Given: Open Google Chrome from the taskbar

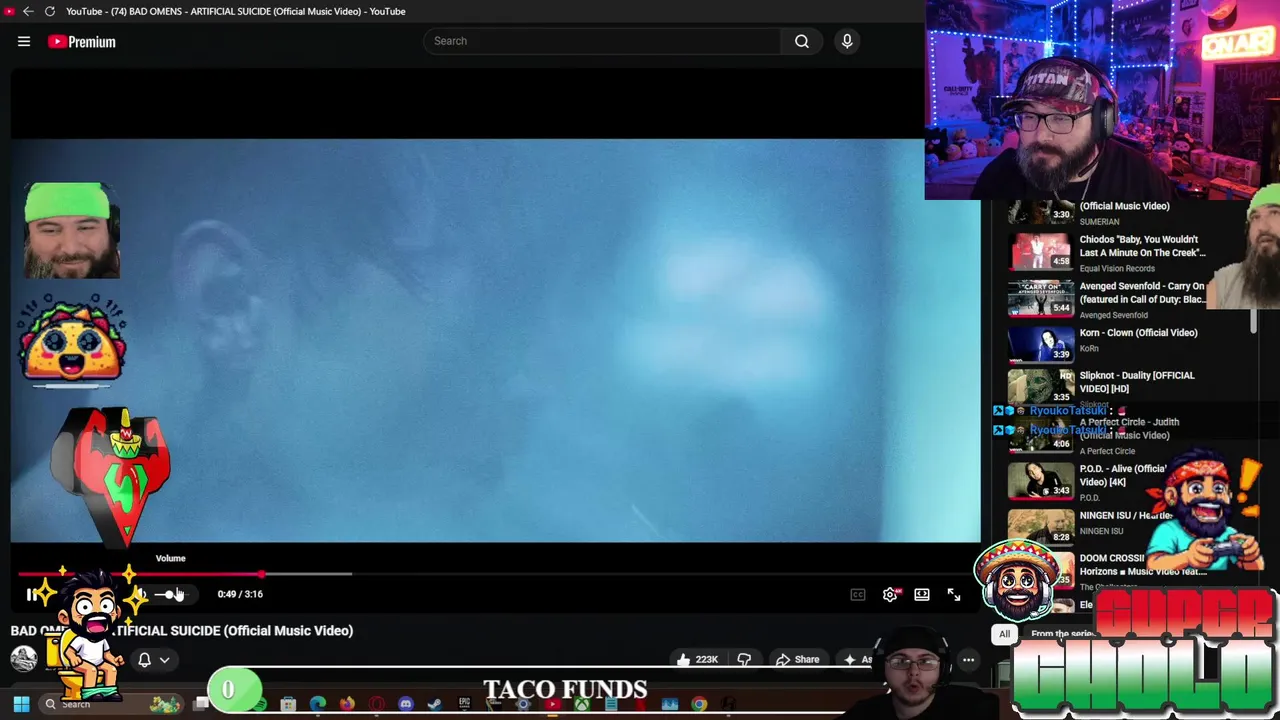Looking at the screenshot, I should 699,705.
